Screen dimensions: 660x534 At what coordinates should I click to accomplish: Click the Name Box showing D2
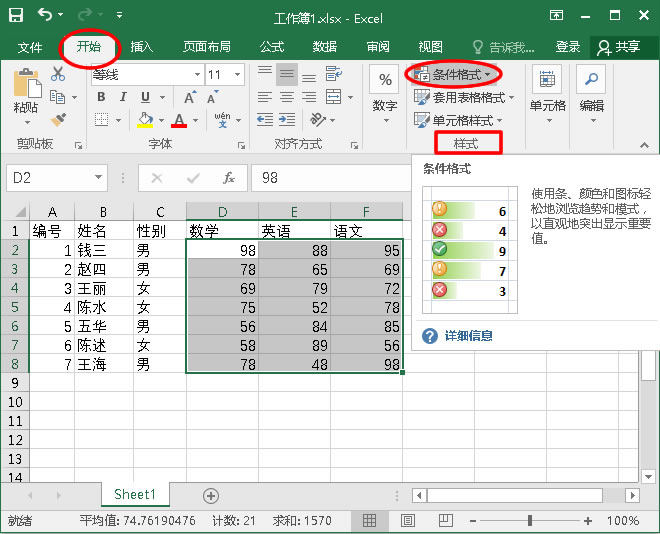pos(57,178)
